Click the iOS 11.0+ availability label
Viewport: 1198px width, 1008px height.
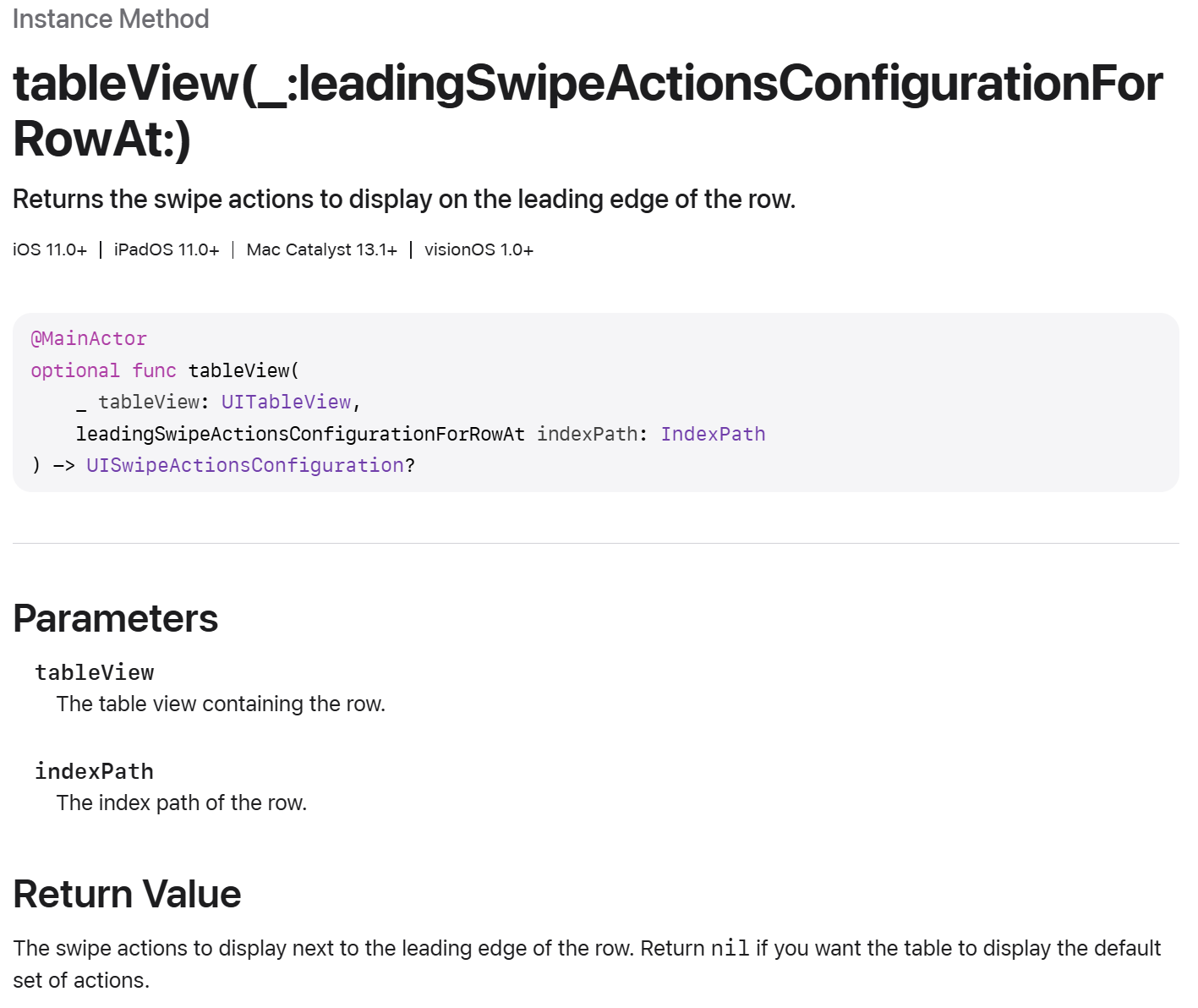[50, 249]
